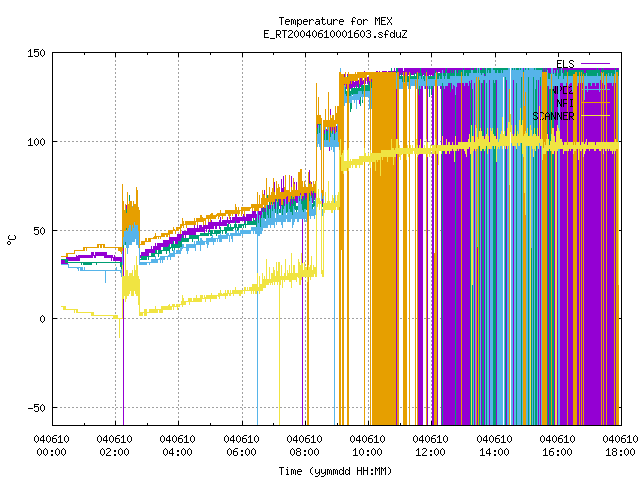This screenshot has width=640, height=480.
Task: Click the SCANNER legend label
Action: (553, 116)
